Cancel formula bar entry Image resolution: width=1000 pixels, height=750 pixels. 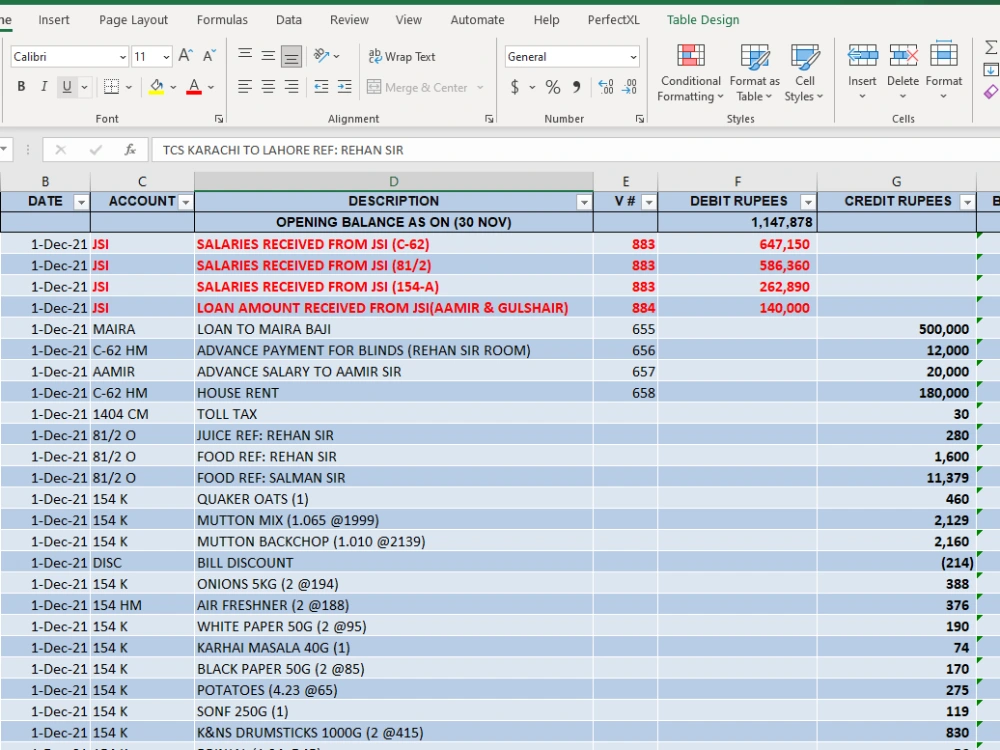(x=61, y=150)
